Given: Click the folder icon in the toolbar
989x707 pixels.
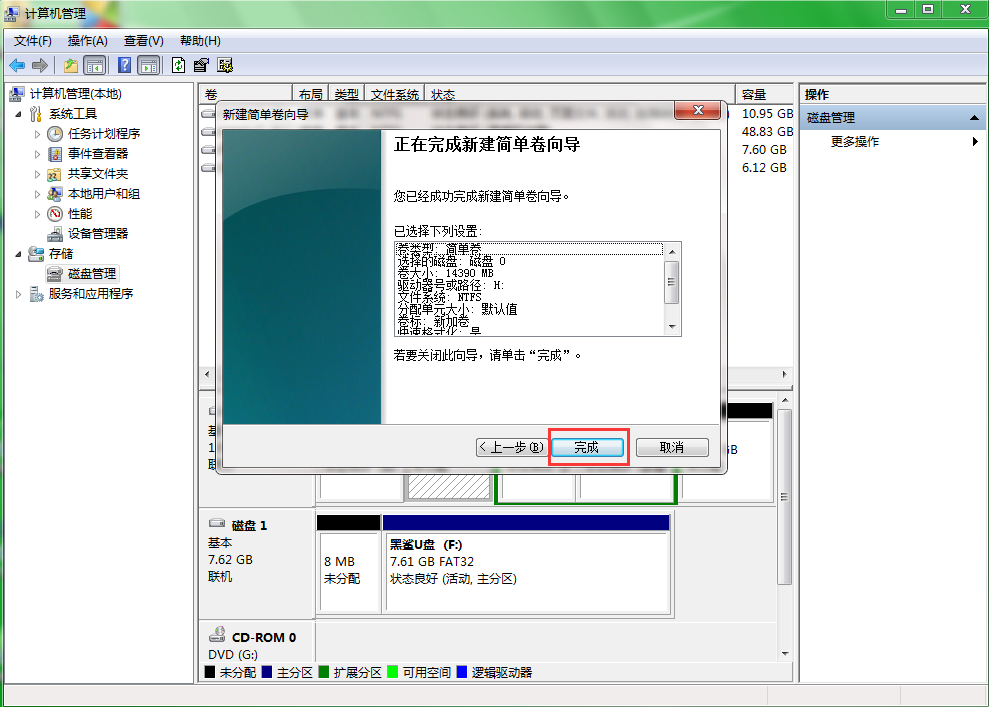Looking at the screenshot, I should click(70, 65).
